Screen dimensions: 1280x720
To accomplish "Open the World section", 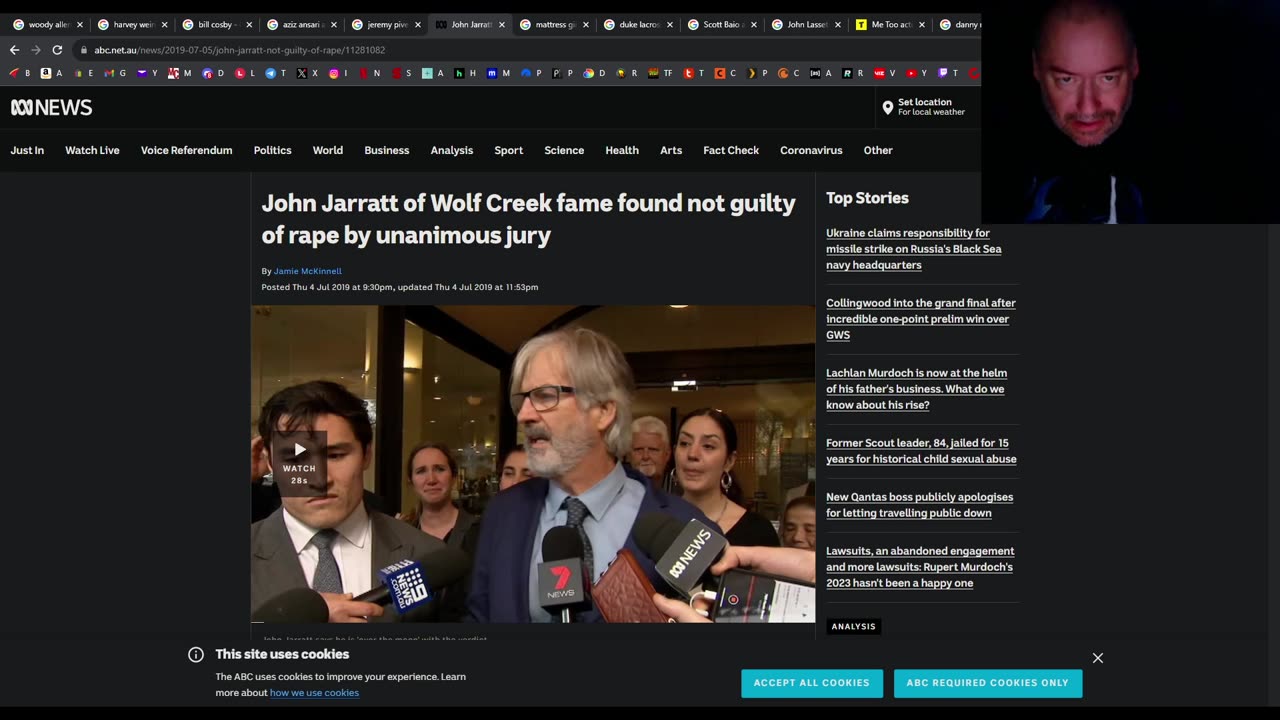I will 328,150.
